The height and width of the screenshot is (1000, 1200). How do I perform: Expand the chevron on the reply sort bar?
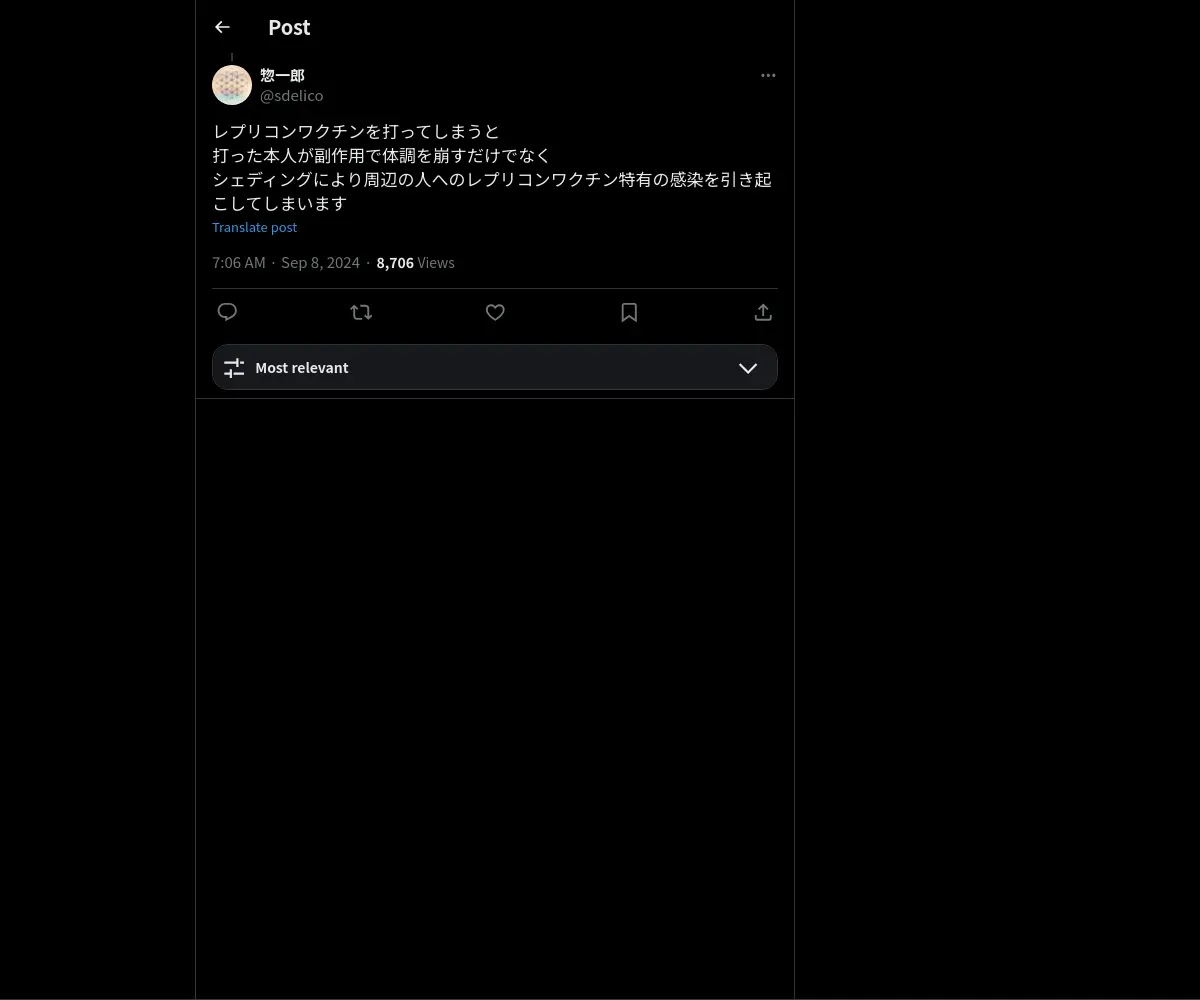pyautogui.click(x=748, y=368)
